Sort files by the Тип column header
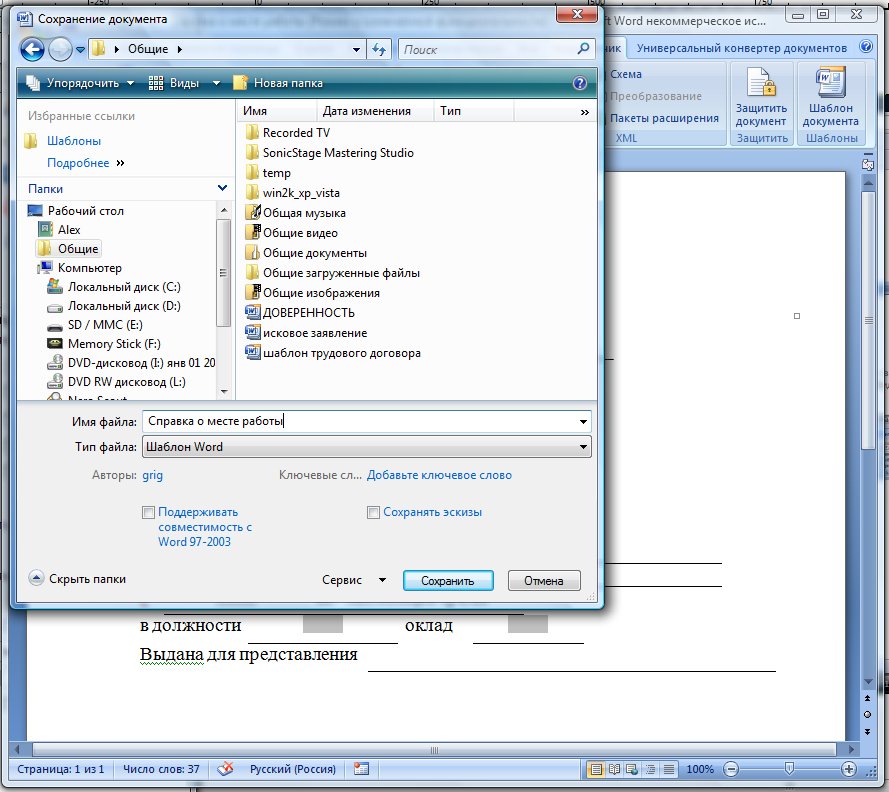The image size is (889, 792). pyautogui.click(x=474, y=111)
